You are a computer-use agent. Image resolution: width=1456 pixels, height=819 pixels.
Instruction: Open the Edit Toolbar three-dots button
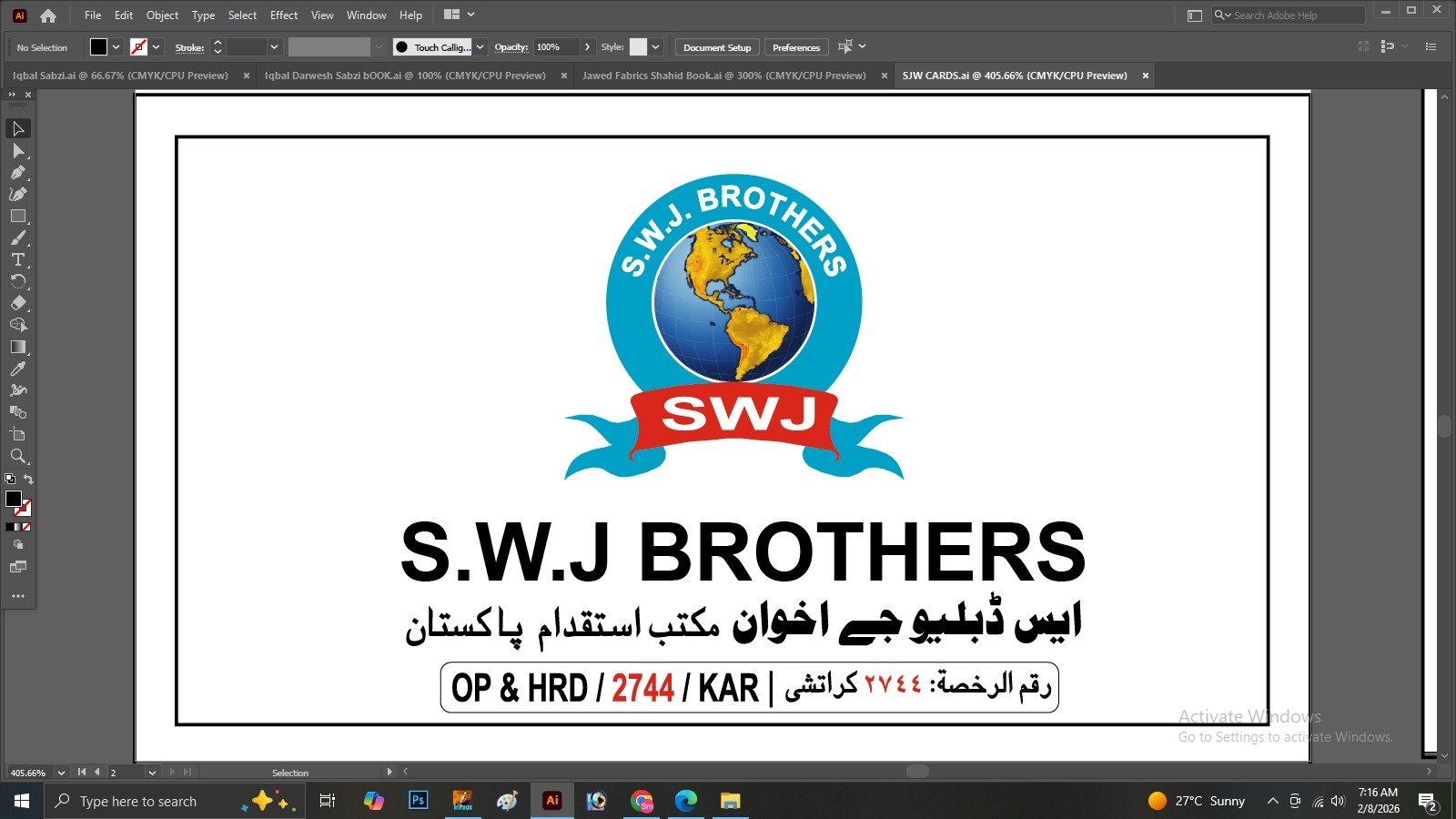point(18,596)
